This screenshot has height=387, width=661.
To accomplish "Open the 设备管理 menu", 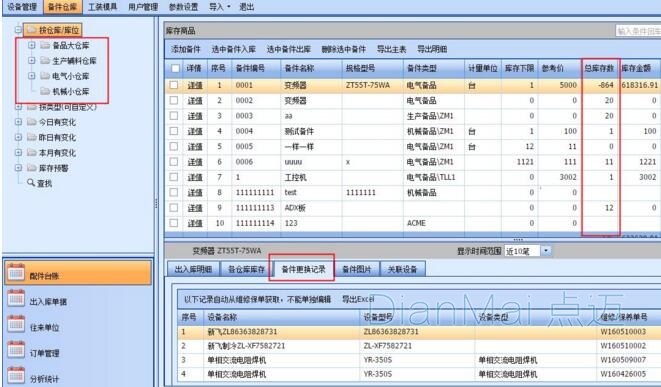I will click(x=22, y=7).
